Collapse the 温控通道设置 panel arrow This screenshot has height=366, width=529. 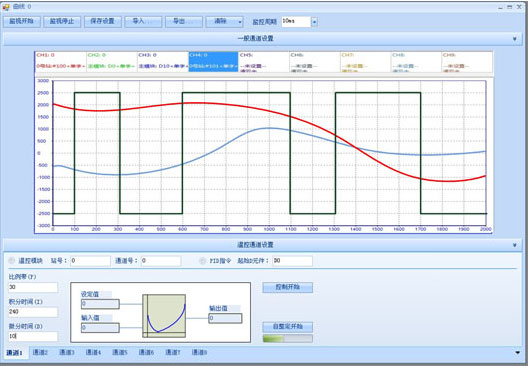pyautogui.click(x=514, y=245)
